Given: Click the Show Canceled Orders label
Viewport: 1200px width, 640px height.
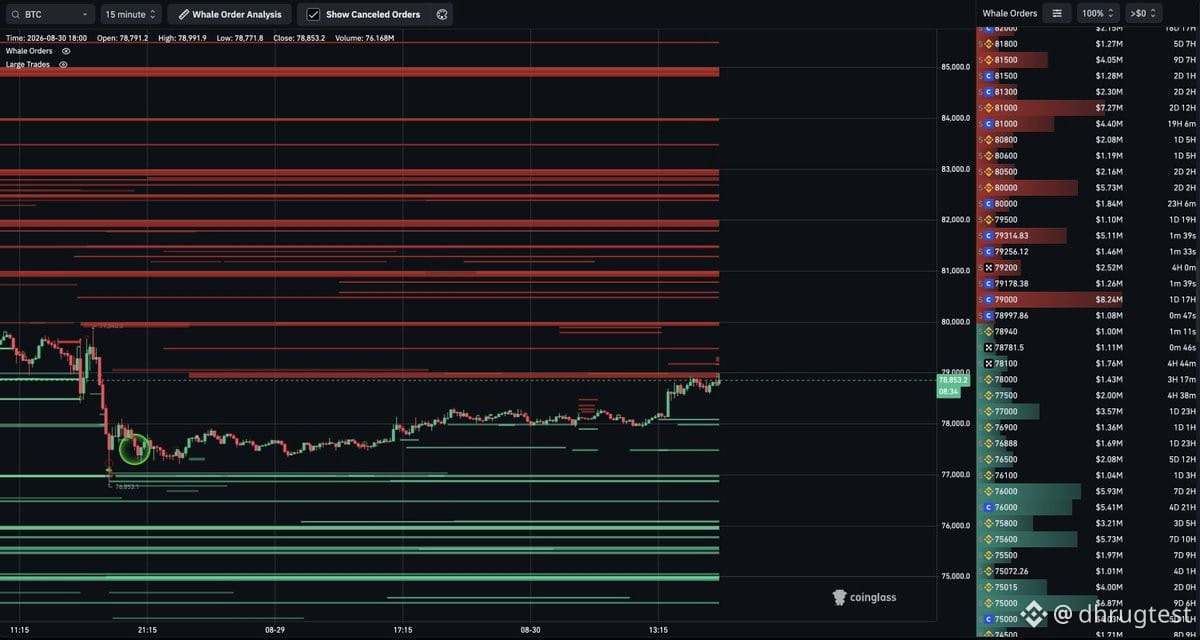Looking at the screenshot, I should click(373, 15).
